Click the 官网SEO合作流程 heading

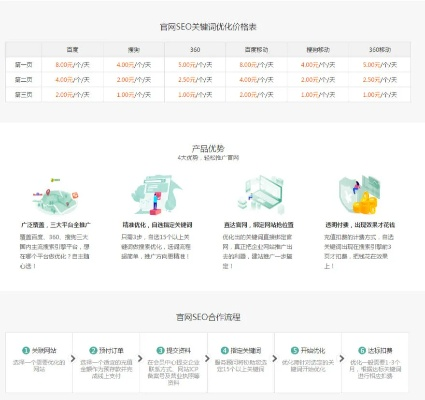(208, 317)
